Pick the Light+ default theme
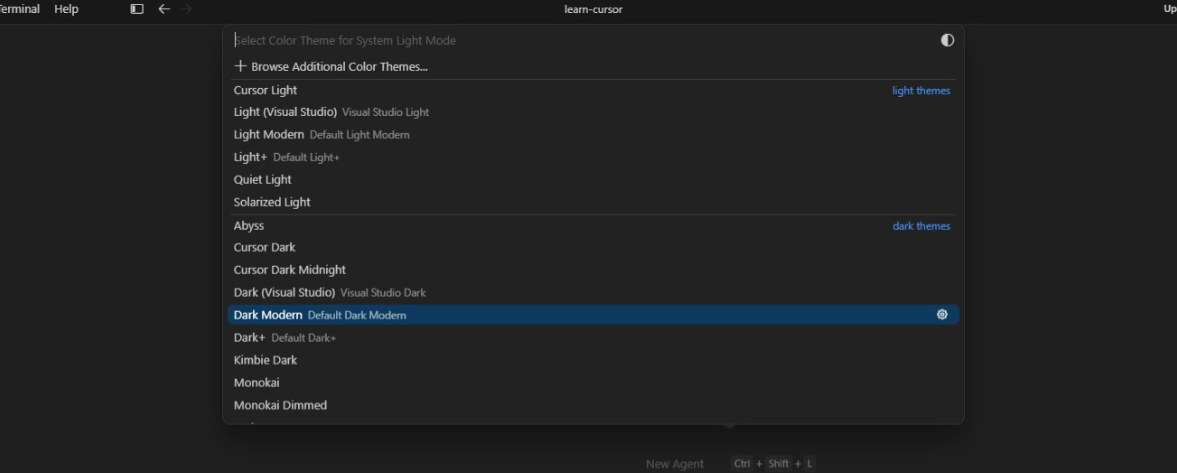Screen dimensions: 1177x473 593,157
